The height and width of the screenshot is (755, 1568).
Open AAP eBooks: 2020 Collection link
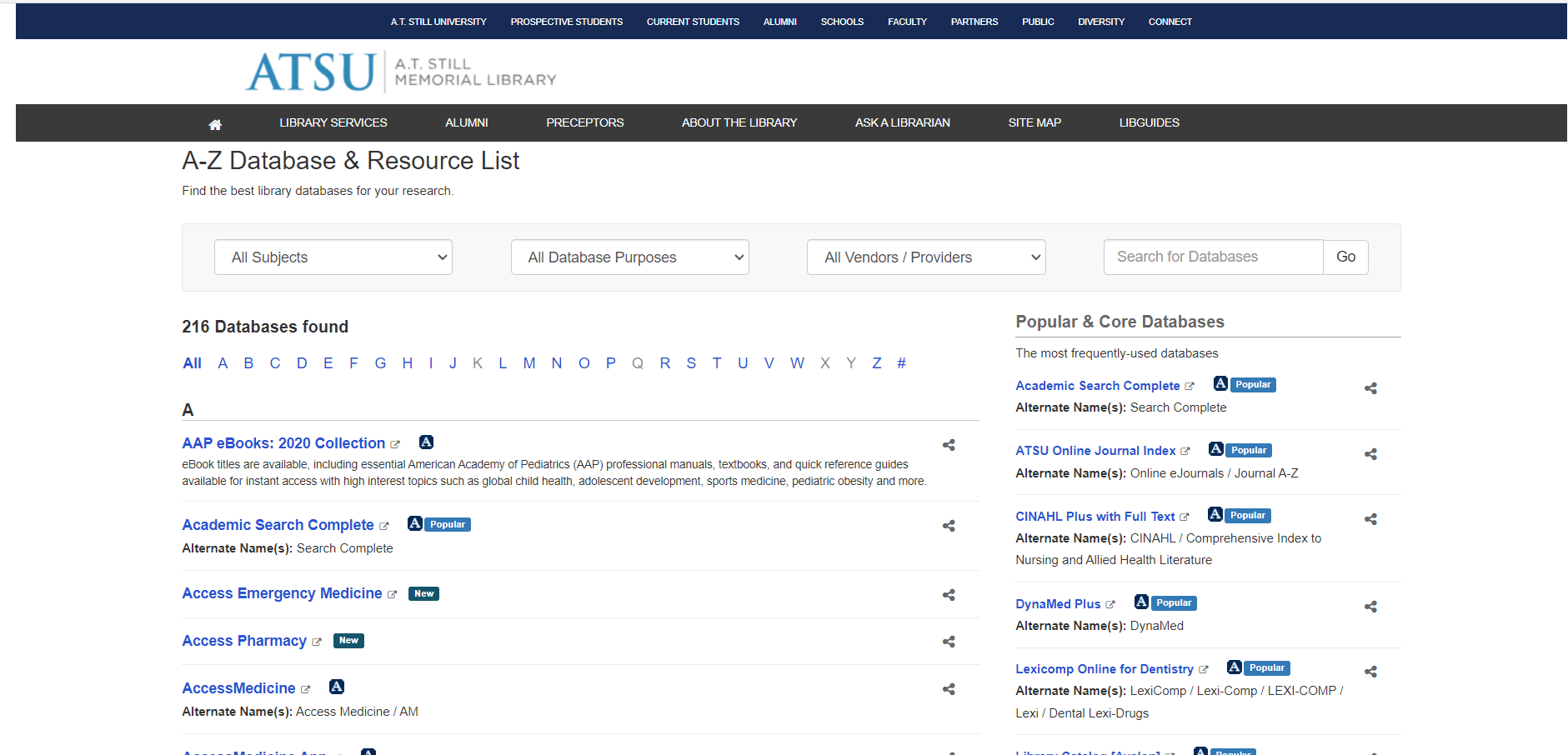tap(283, 443)
